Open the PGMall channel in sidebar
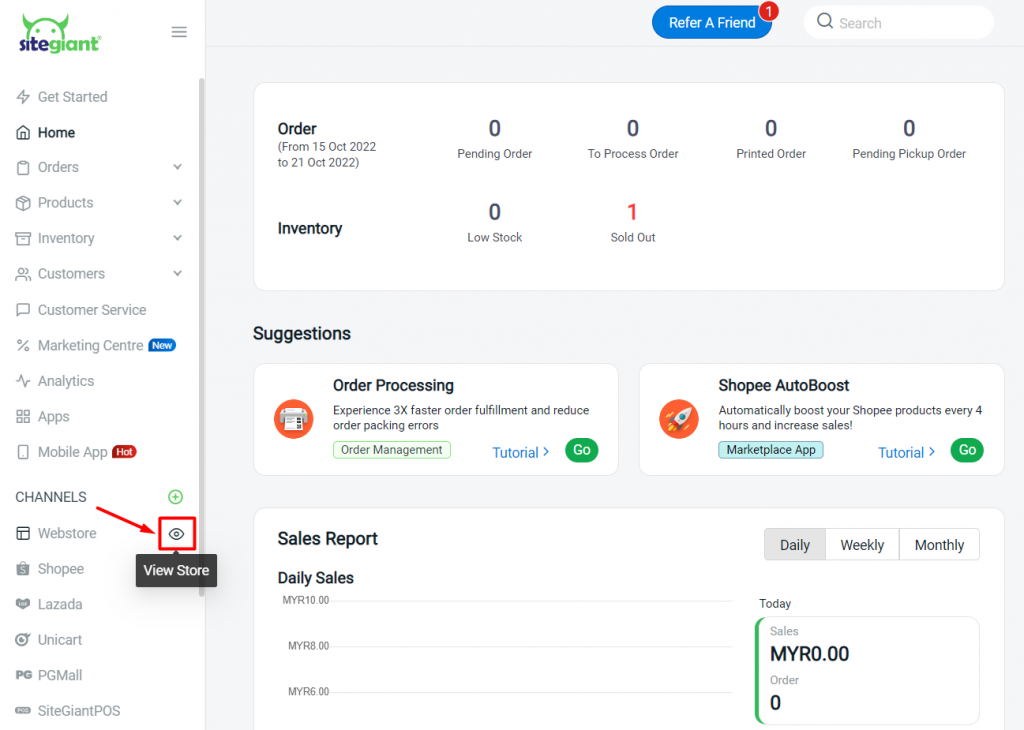The width and height of the screenshot is (1024, 730). click(x=60, y=675)
